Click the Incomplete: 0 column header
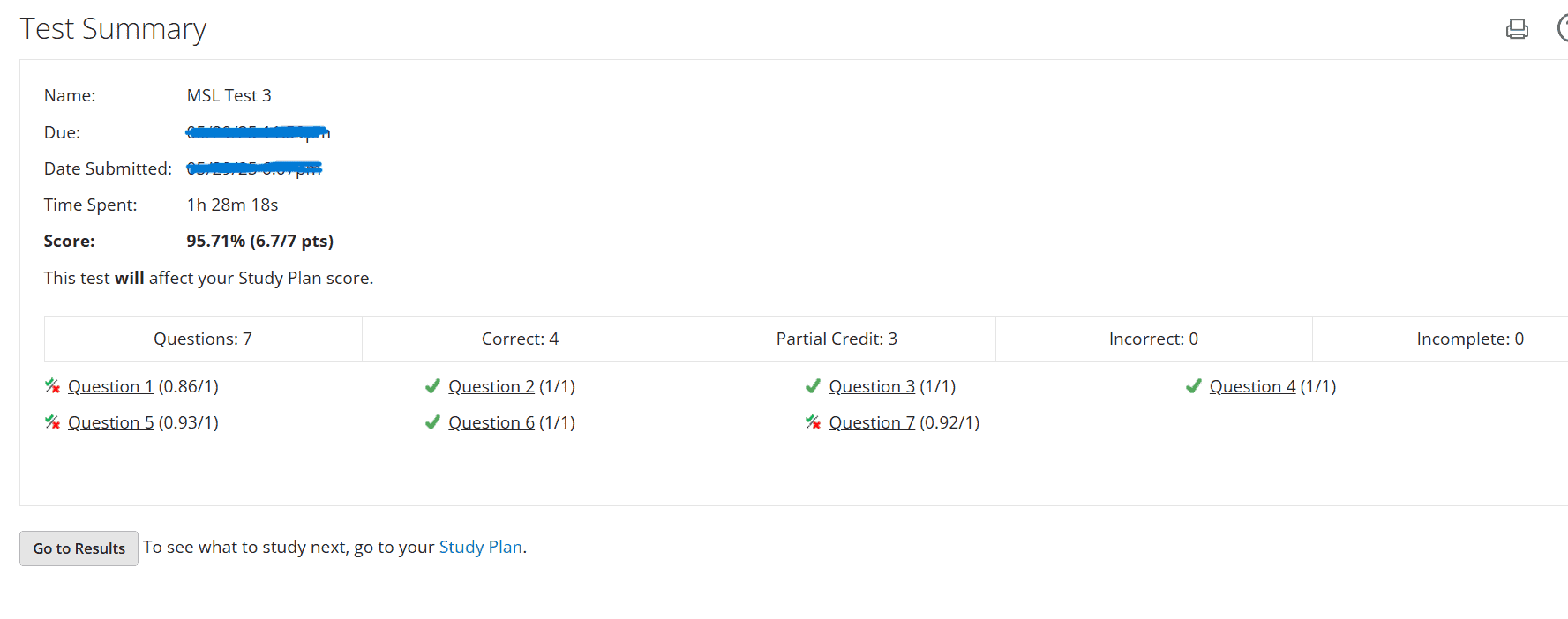Image resolution: width=1568 pixels, height=619 pixels. 1470,338
